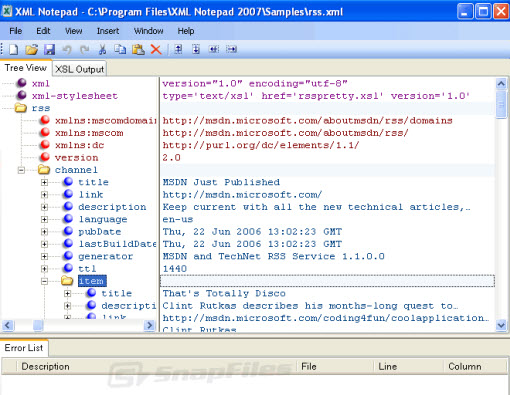
Task: Expand the channel link node
Action: point(44,195)
